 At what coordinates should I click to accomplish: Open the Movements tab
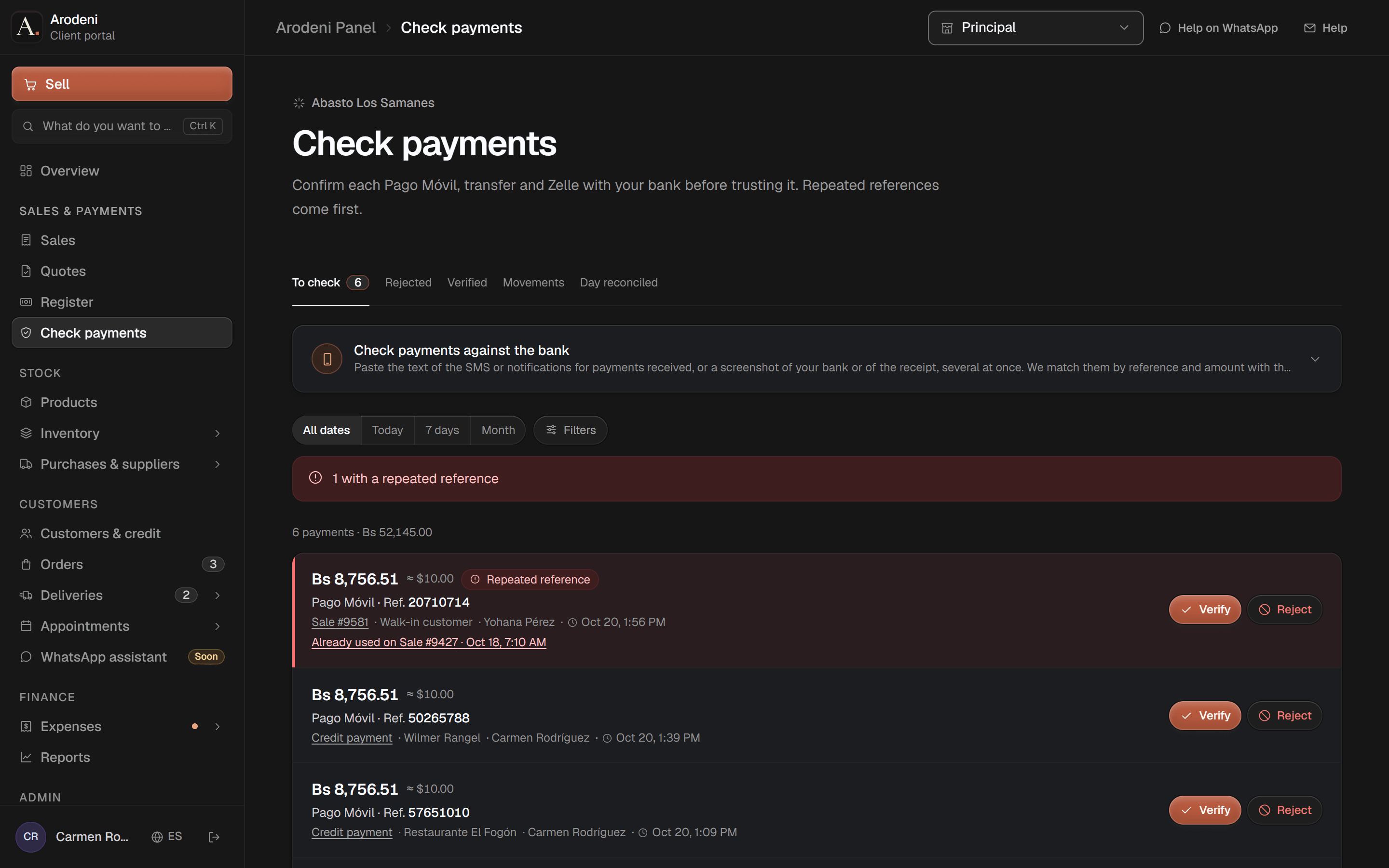533,283
